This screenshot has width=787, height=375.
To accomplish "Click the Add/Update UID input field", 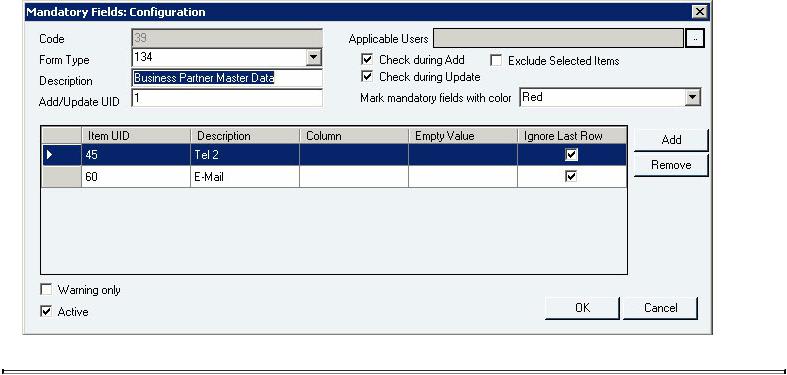I will [x=227, y=98].
